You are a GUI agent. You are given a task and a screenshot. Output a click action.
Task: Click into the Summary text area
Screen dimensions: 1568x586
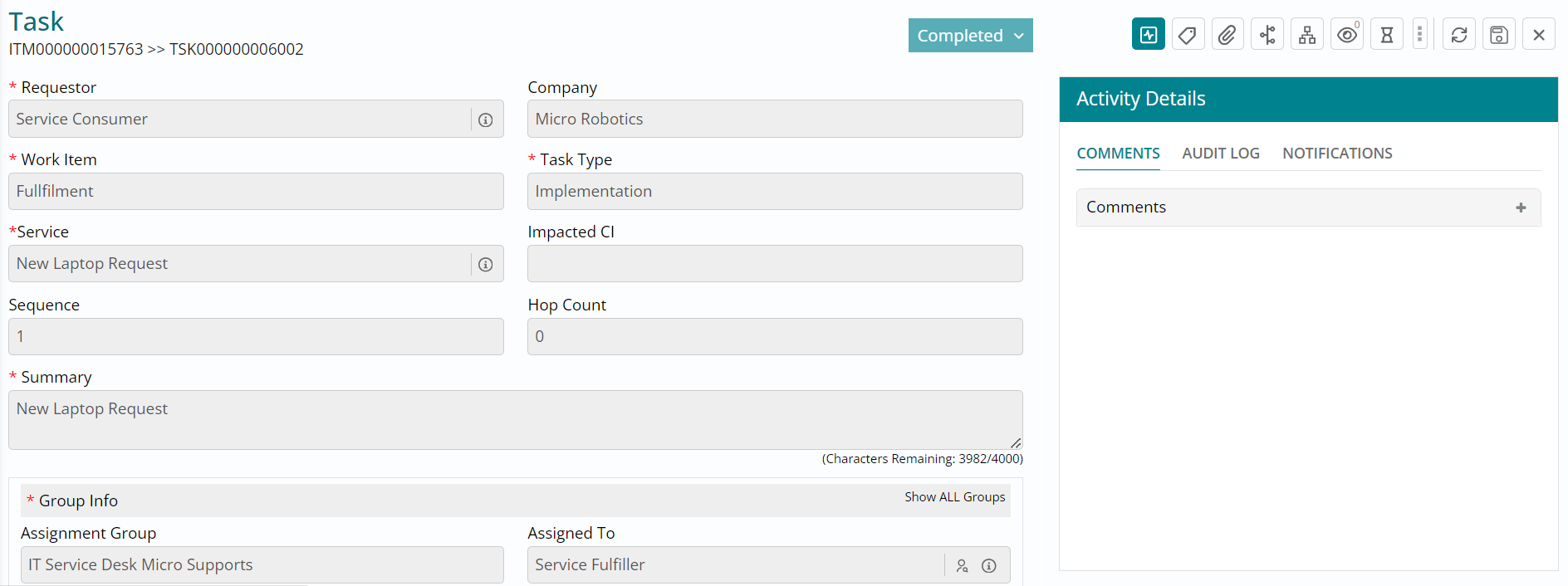click(515, 420)
